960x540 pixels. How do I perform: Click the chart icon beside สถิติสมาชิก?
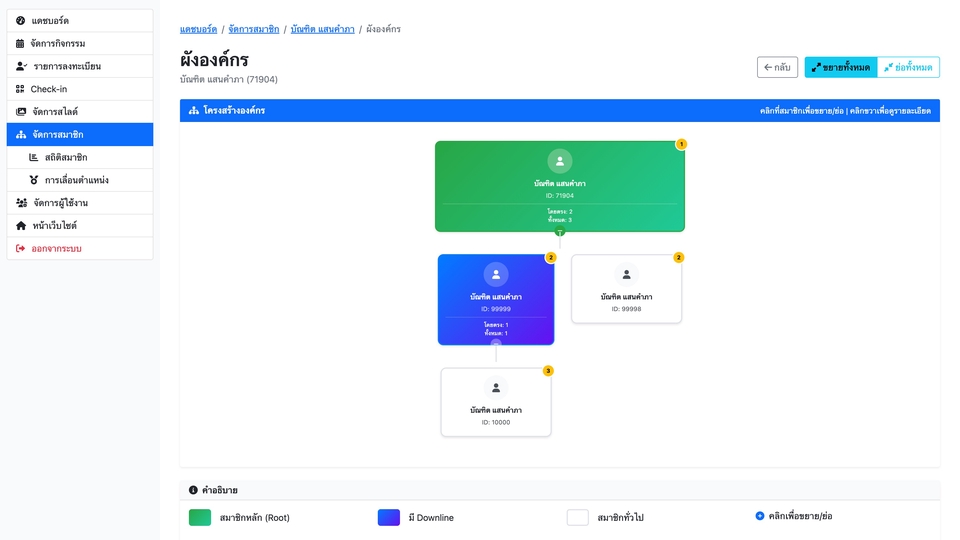point(34,158)
